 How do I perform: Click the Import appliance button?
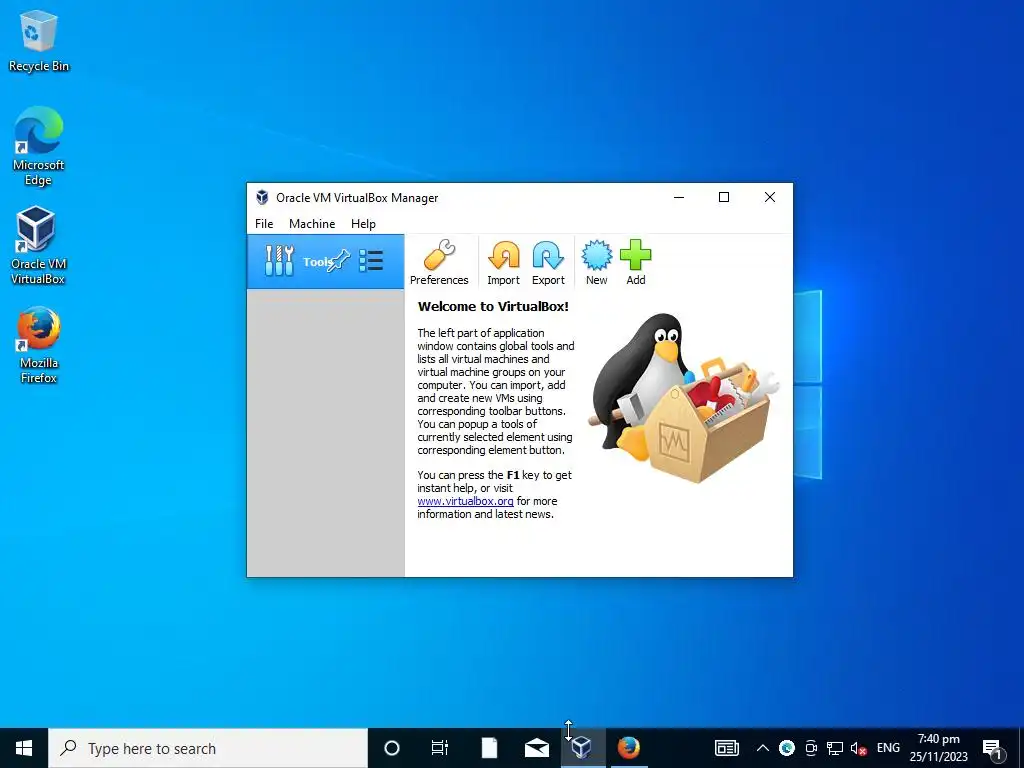504,263
